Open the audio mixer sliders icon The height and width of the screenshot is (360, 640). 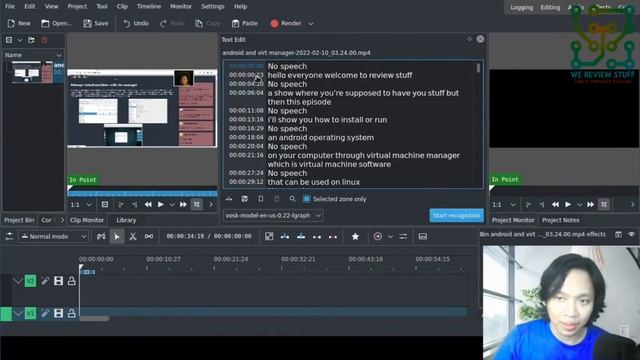[x=403, y=236]
